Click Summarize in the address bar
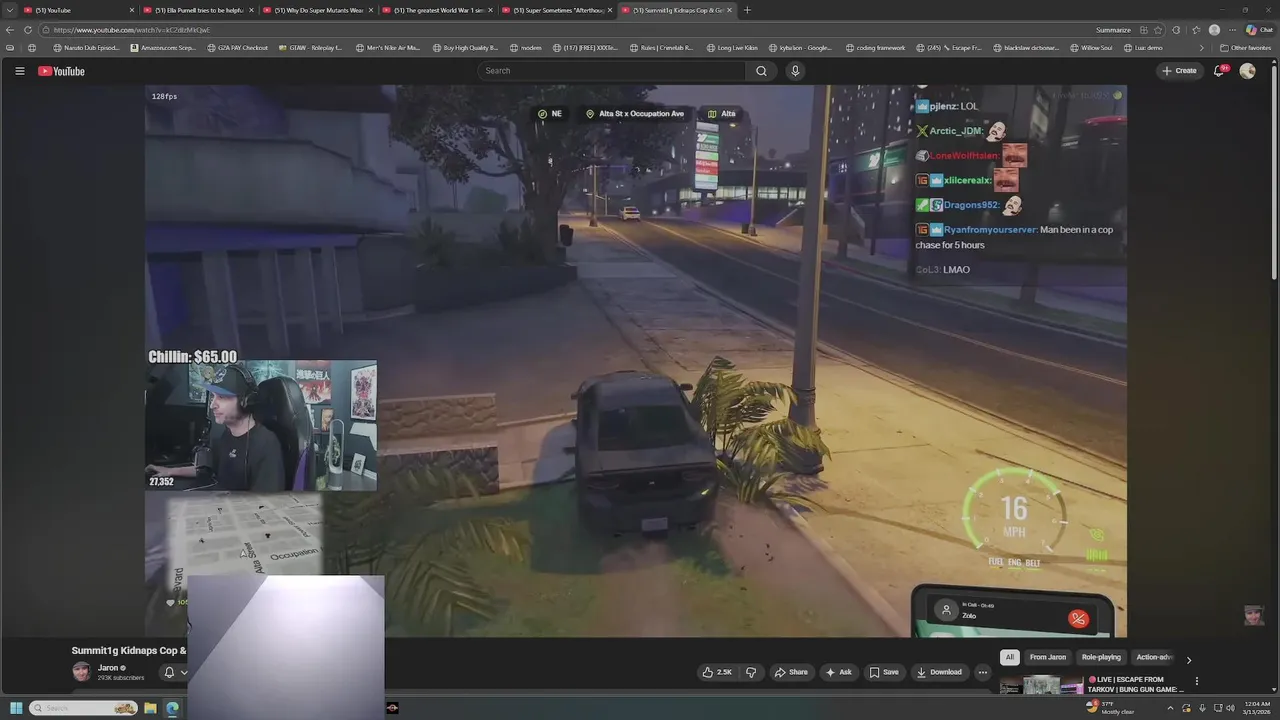The height and width of the screenshot is (720, 1280). click(1113, 30)
